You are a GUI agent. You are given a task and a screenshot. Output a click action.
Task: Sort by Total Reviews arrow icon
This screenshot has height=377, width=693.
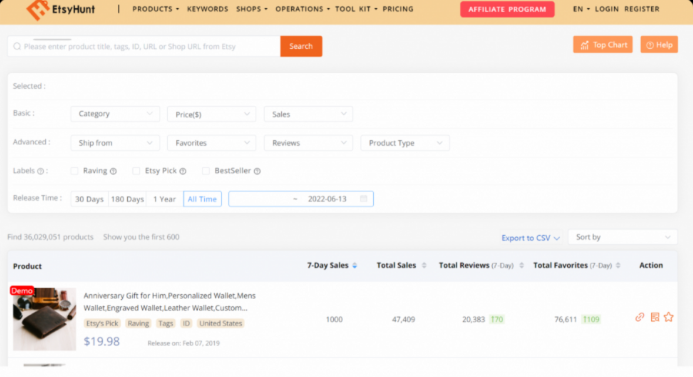point(522,266)
